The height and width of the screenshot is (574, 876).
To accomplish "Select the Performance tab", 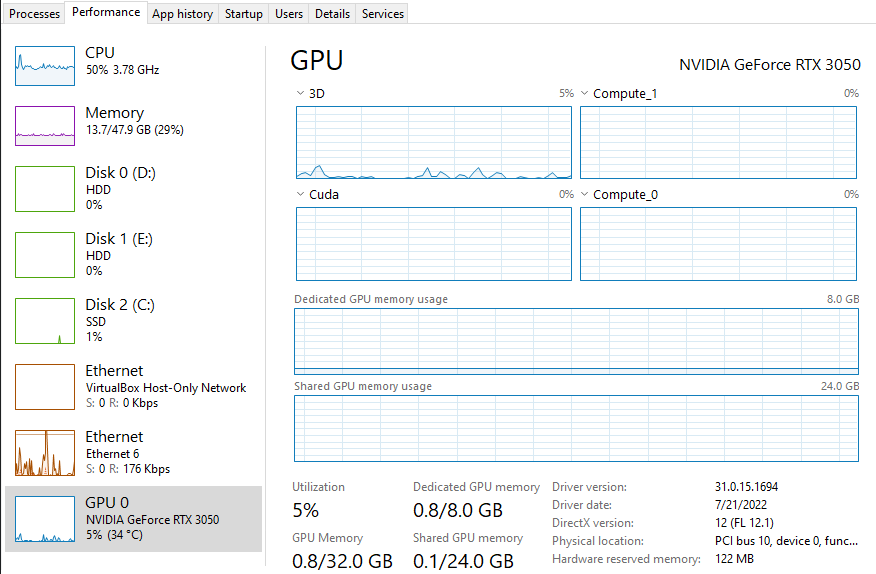I will point(106,12).
